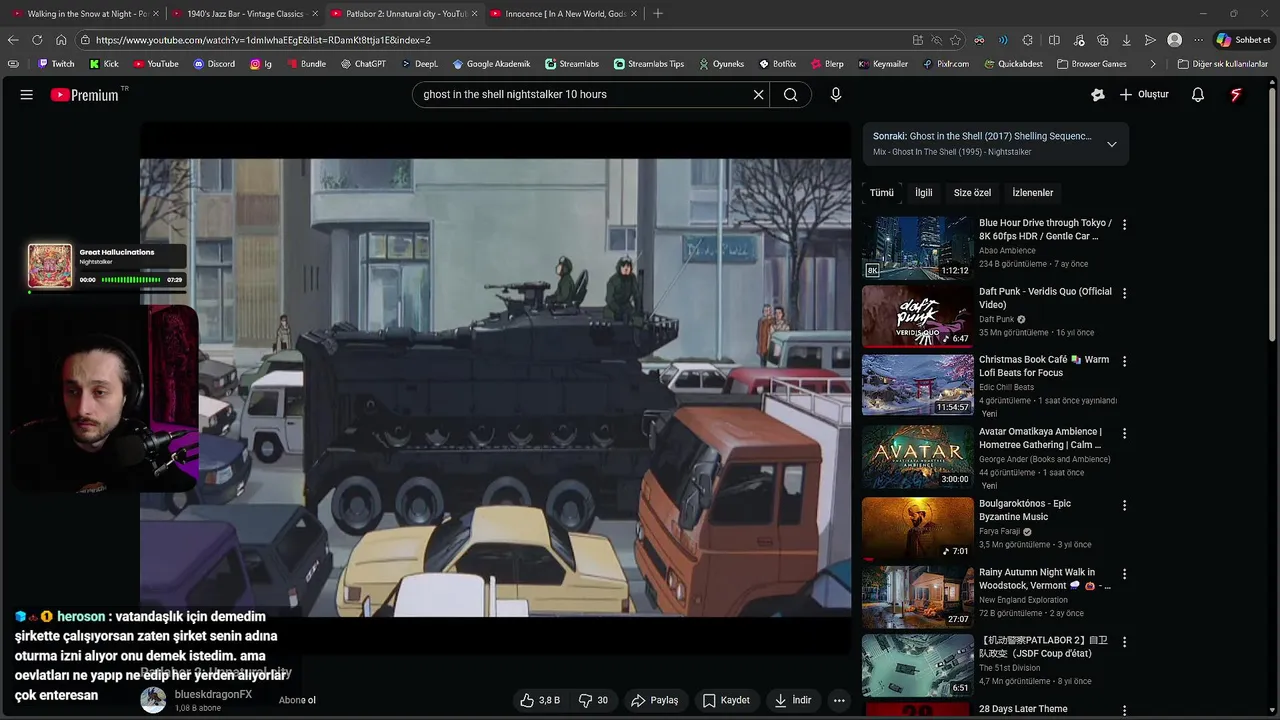Open browser profile avatar icon

pos(1174,40)
